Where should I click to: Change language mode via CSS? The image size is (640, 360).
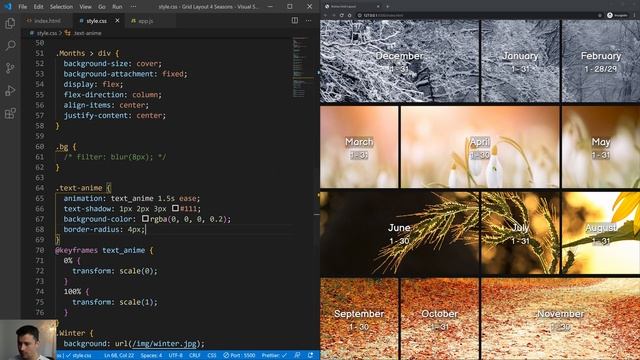pyautogui.click(x=212, y=355)
